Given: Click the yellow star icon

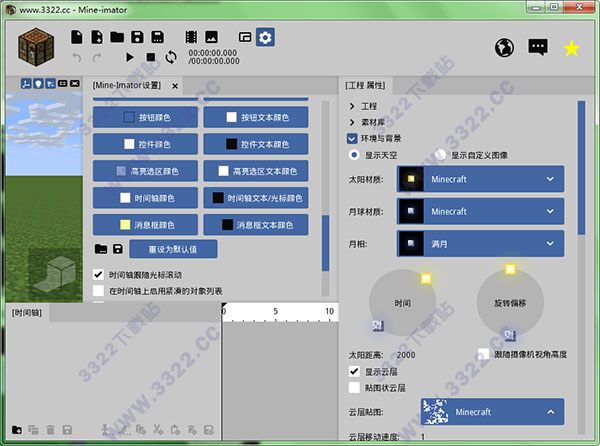Looking at the screenshot, I should [571, 48].
